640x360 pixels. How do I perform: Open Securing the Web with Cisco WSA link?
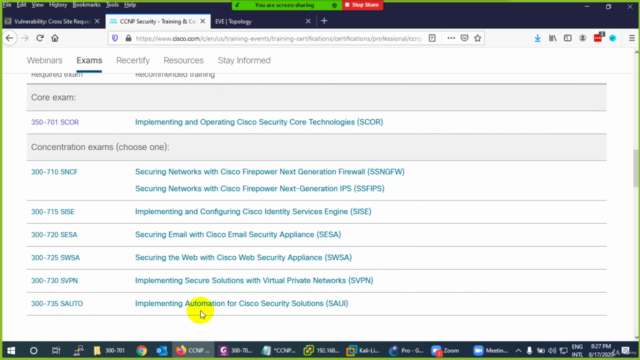(243, 258)
